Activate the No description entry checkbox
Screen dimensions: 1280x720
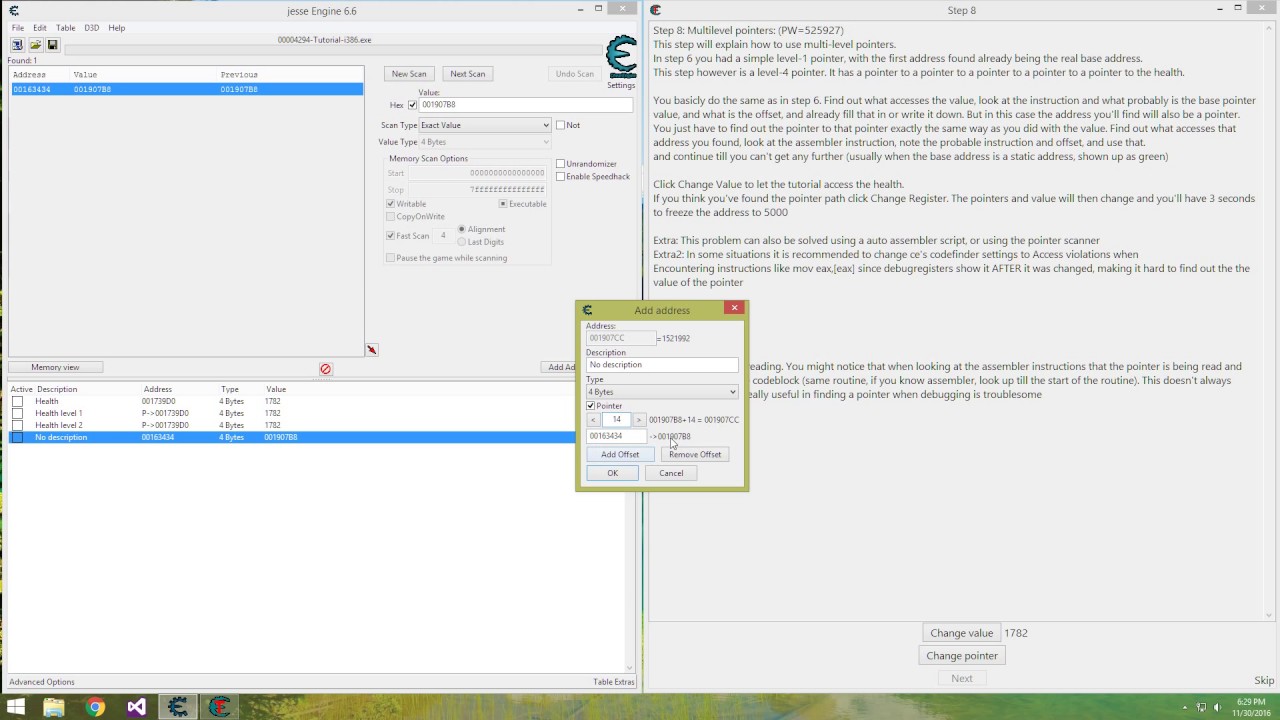17,437
